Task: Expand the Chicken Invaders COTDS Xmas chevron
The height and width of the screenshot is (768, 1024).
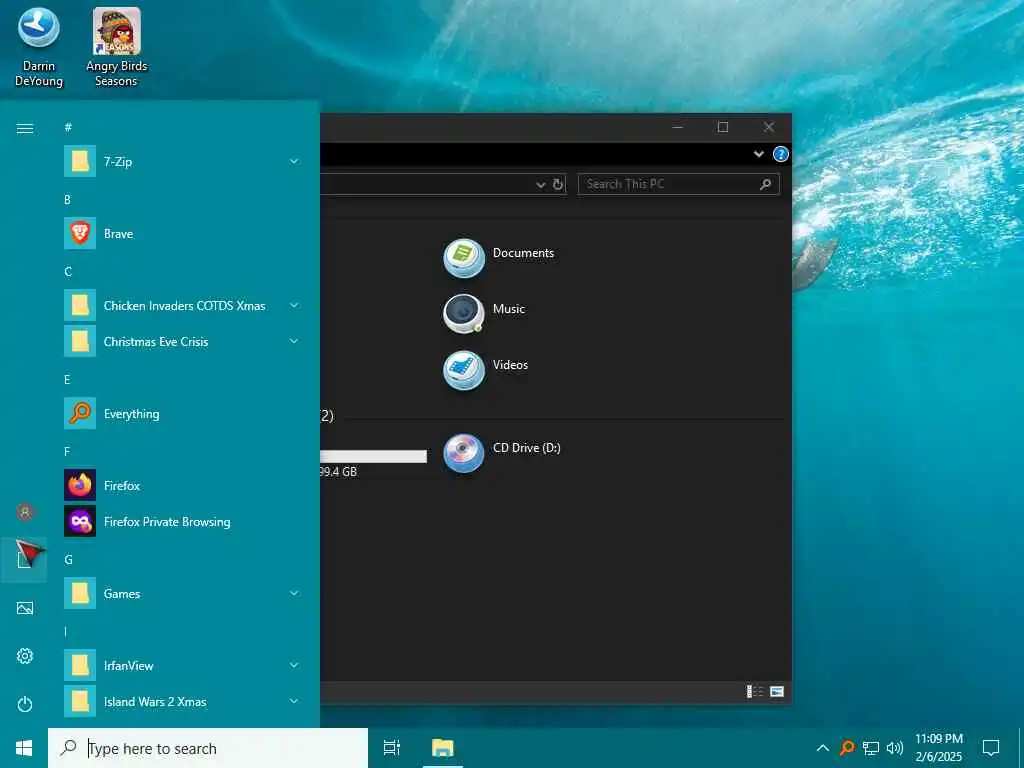Action: pos(294,306)
